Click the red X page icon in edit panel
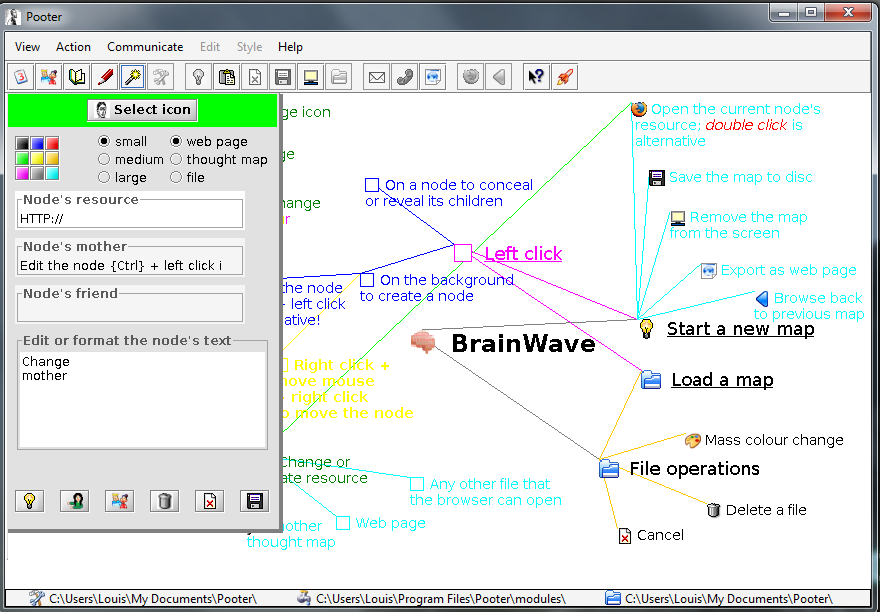880x612 pixels. point(209,501)
